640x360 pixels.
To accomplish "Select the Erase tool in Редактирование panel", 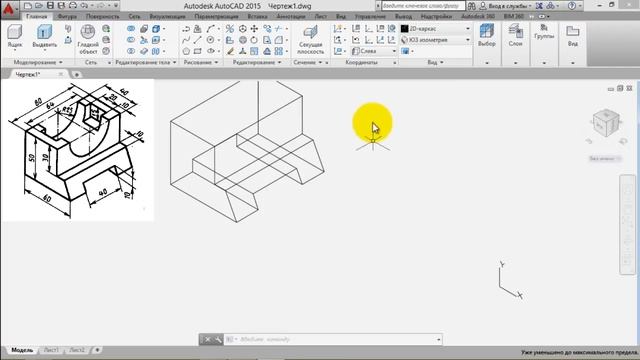I will (x=231, y=51).
